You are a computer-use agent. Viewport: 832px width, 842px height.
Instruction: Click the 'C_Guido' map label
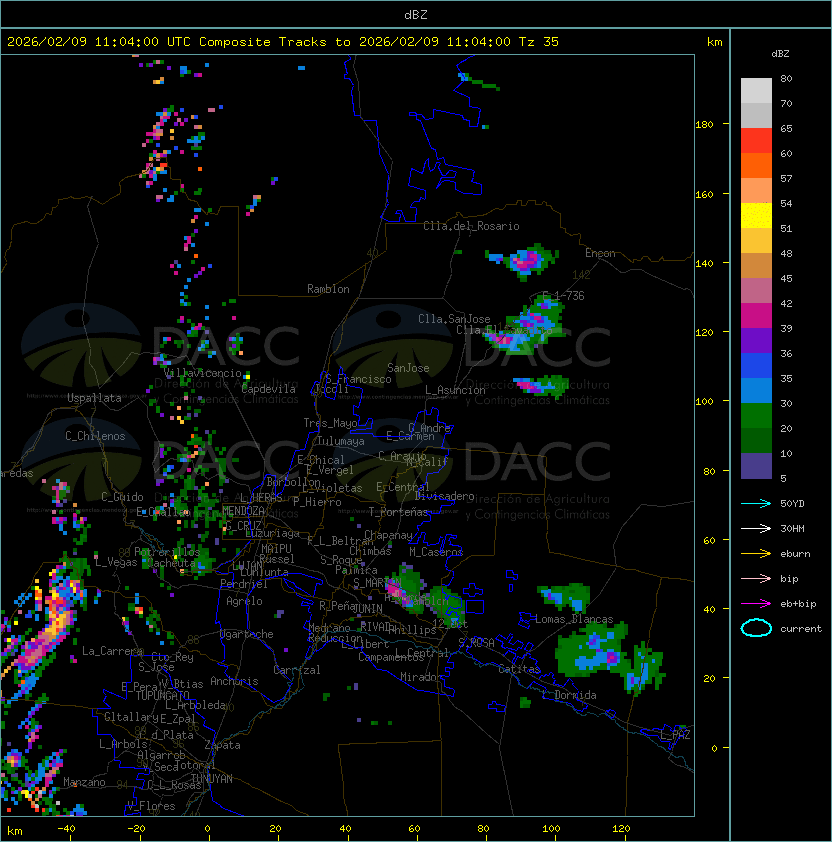click(122, 497)
